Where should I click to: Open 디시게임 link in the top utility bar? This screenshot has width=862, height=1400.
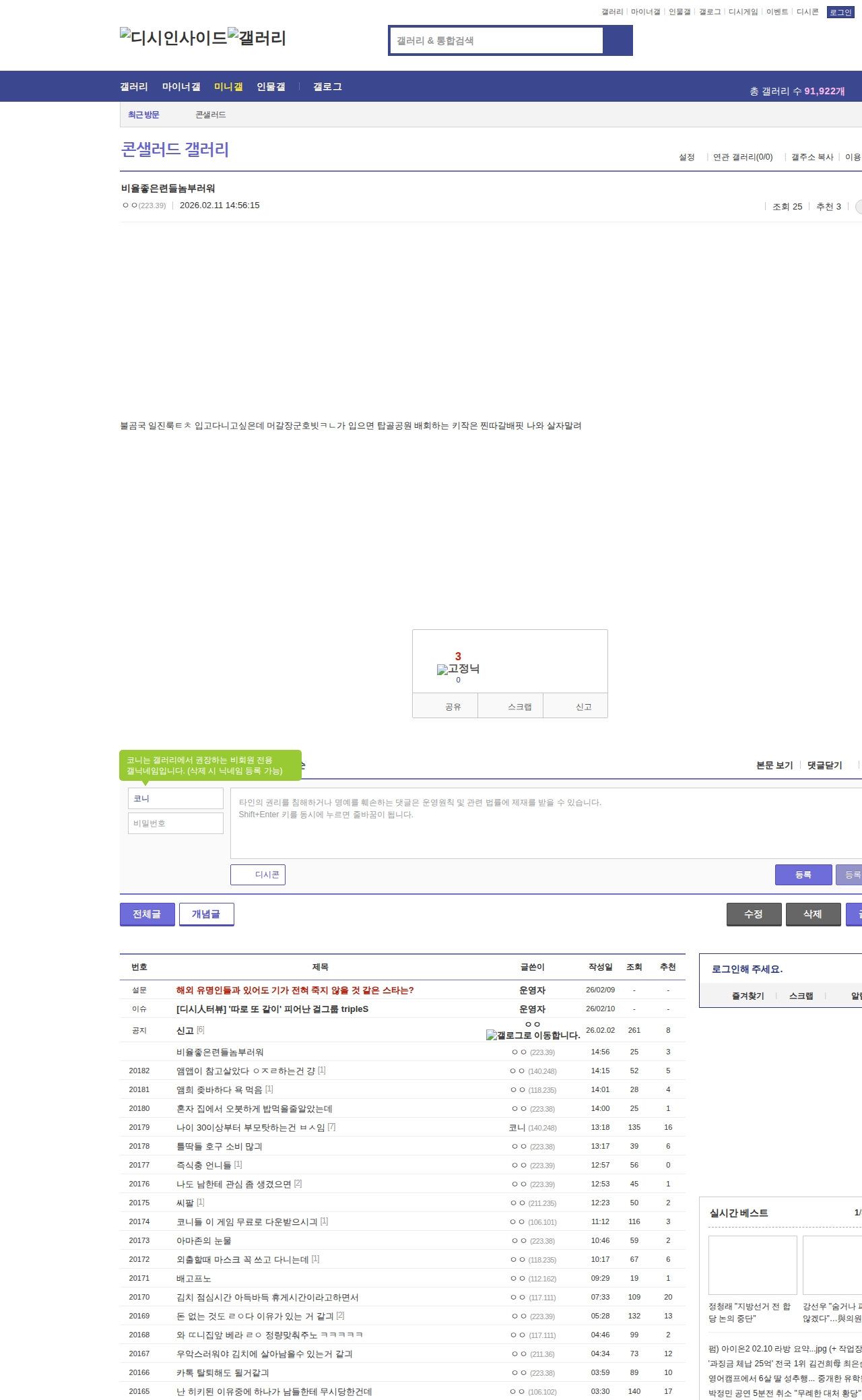click(743, 12)
